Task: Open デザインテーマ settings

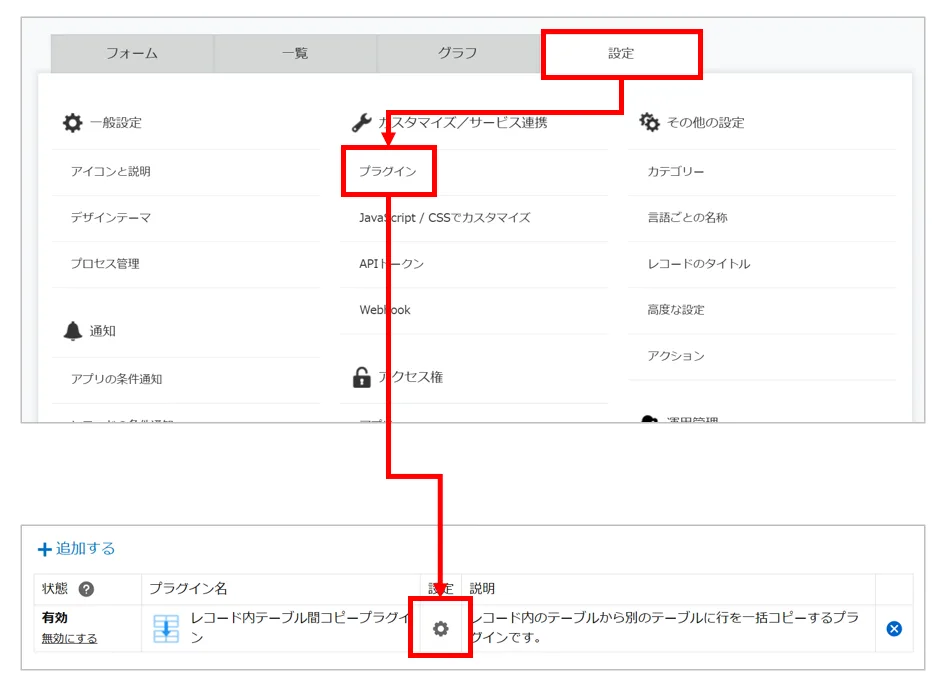Action: pos(110,218)
